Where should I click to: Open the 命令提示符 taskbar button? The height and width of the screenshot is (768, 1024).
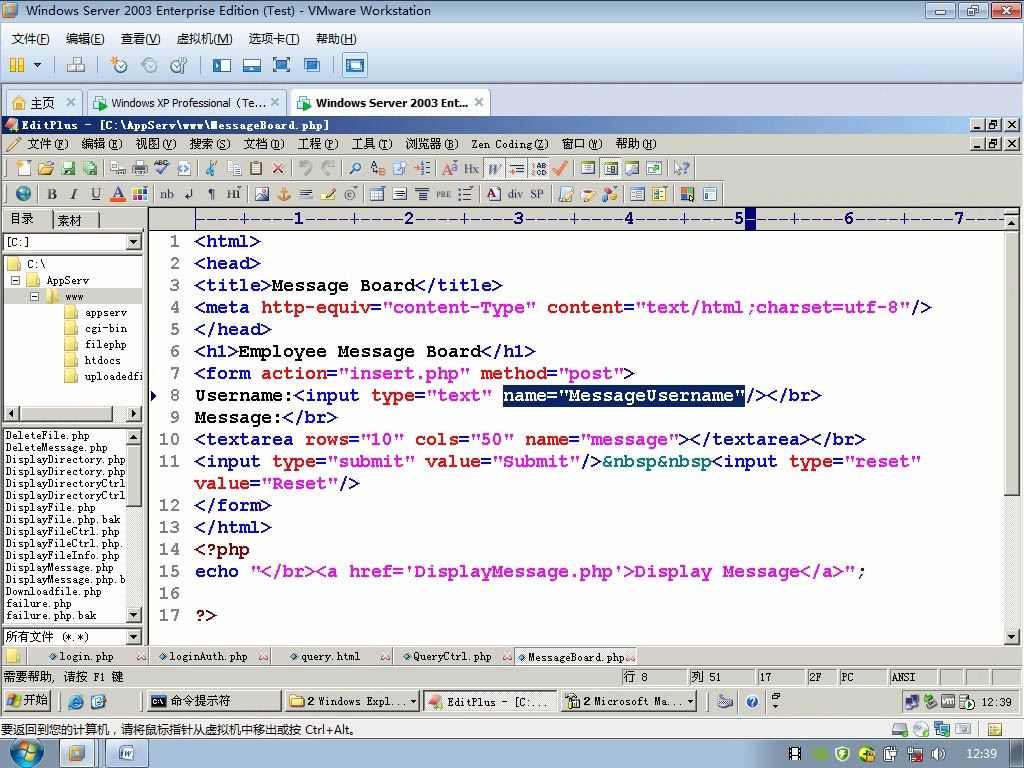click(213, 701)
